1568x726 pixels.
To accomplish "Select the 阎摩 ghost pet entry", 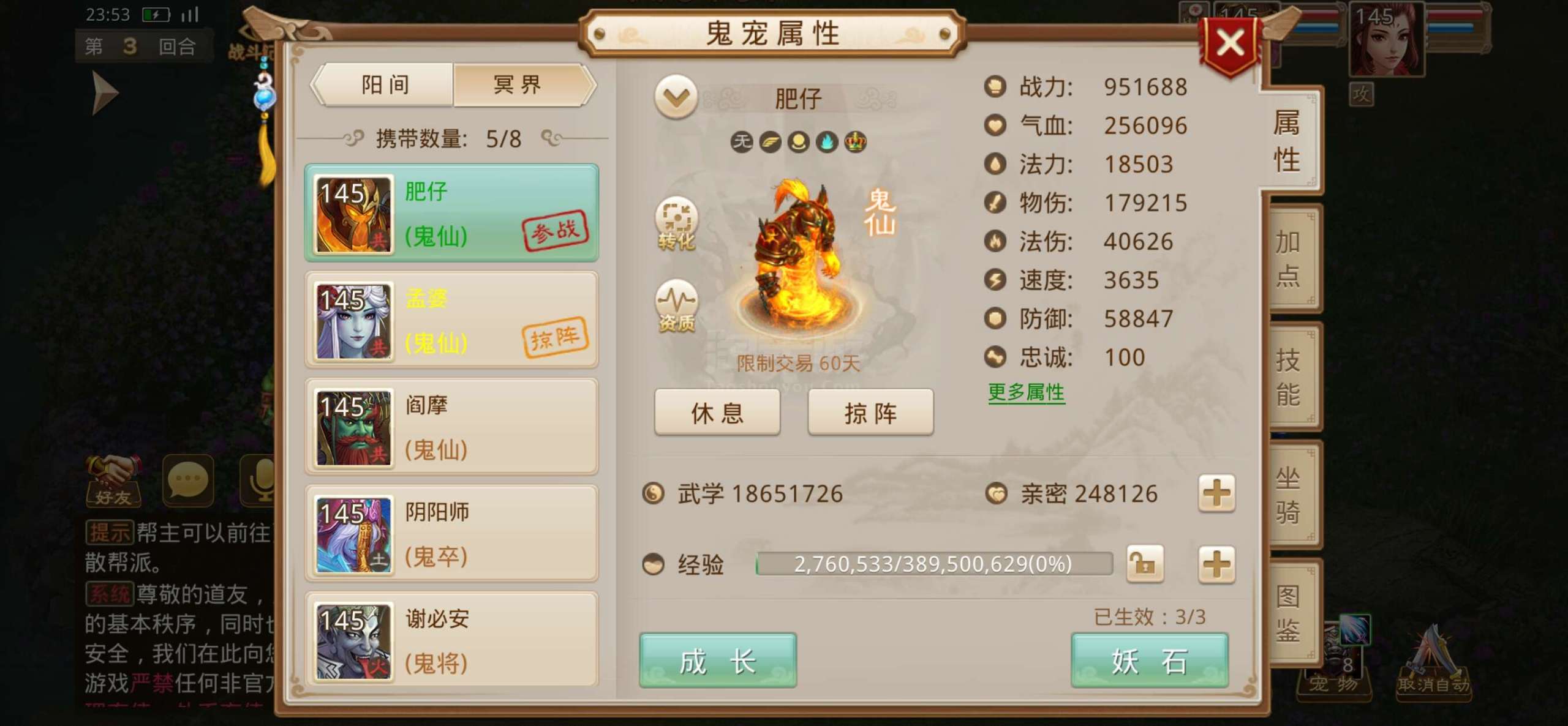I will tap(451, 427).
